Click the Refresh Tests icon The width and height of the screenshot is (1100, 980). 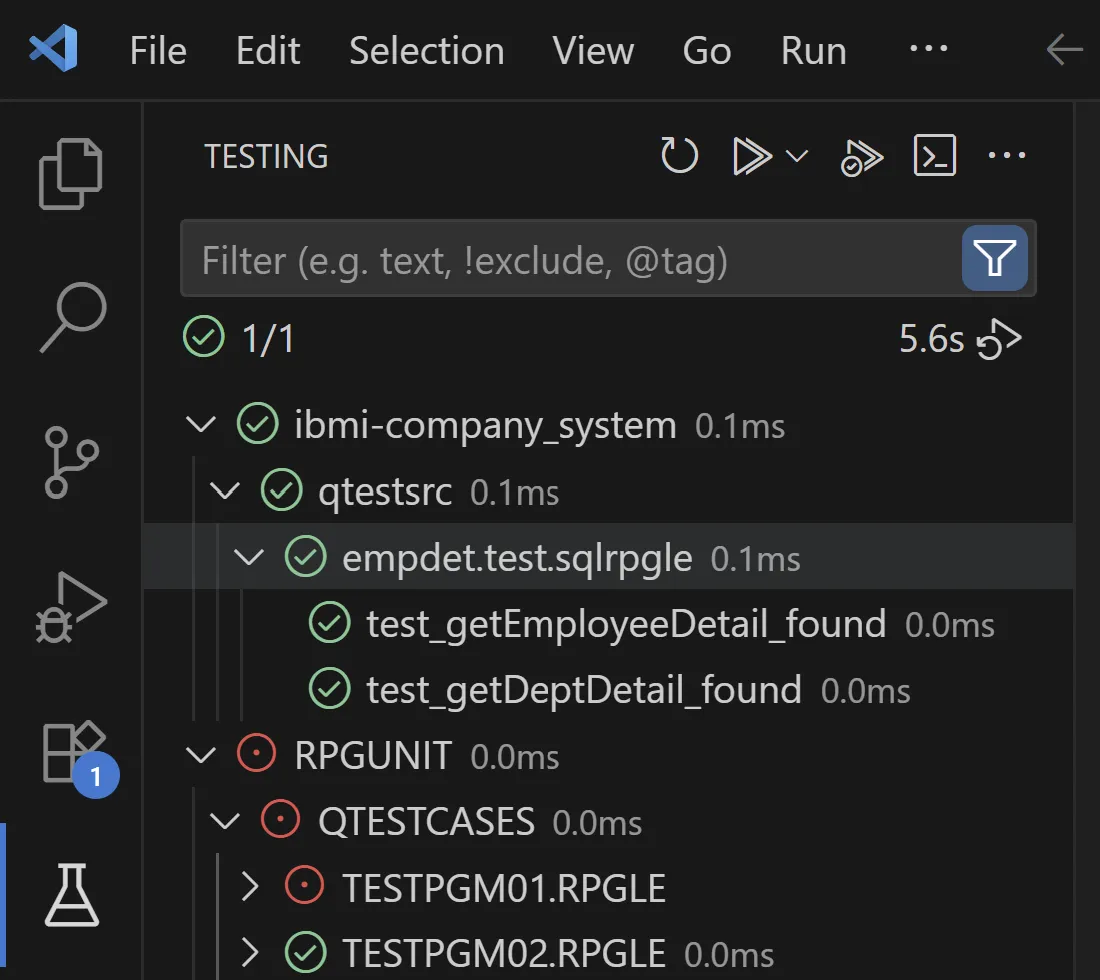coord(679,156)
